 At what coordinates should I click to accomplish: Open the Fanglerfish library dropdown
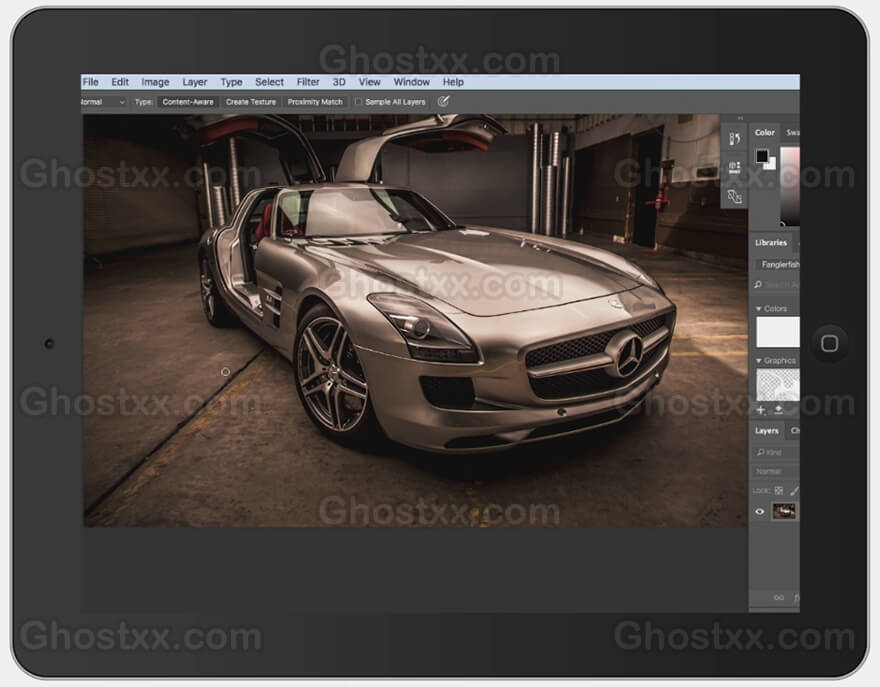point(778,264)
